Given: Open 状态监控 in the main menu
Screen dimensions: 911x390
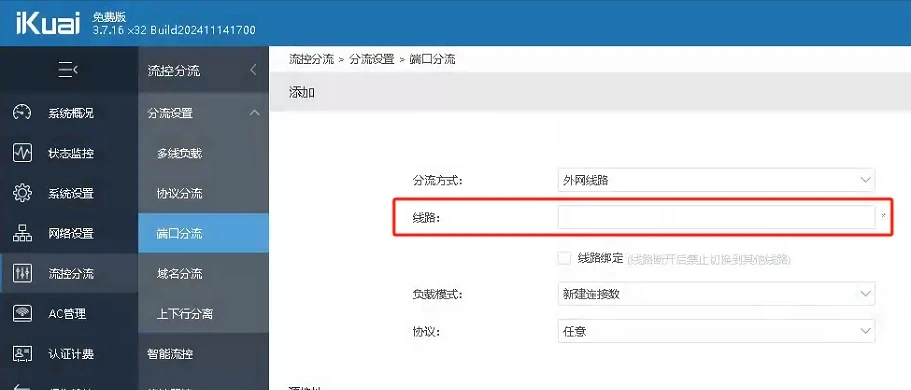Looking at the screenshot, I should click(69, 153).
